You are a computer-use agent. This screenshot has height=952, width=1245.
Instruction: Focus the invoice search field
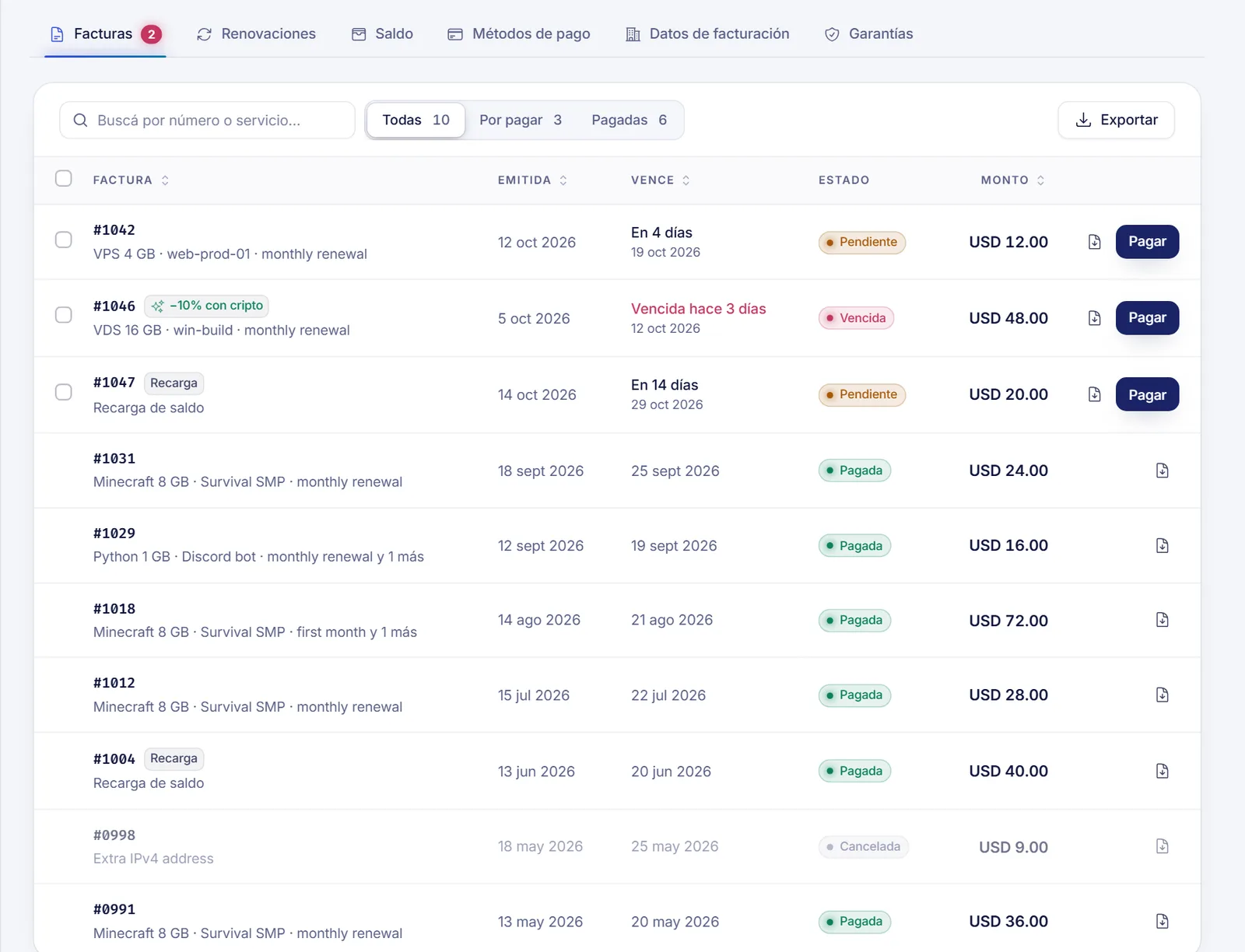207,121
